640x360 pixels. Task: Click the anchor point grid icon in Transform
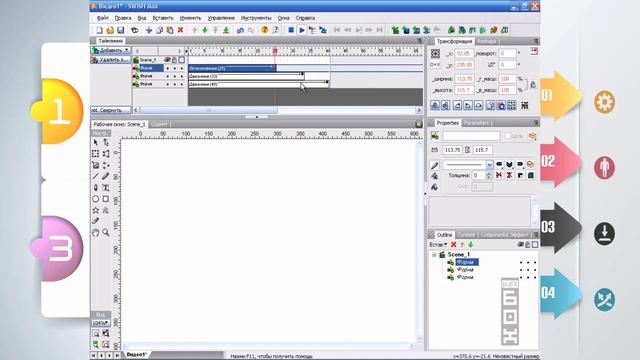coord(436,53)
